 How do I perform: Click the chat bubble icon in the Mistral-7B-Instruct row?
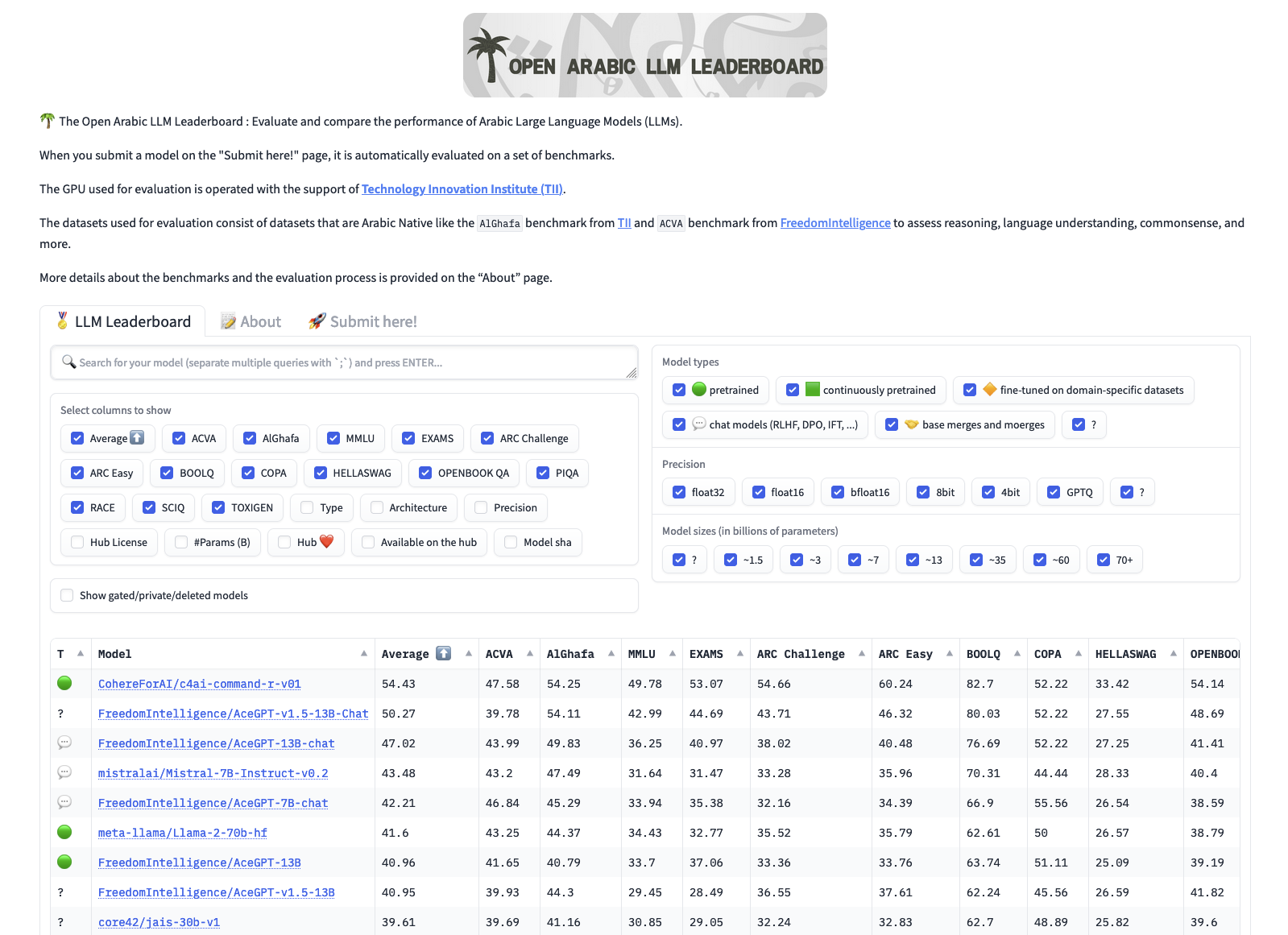(65, 772)
